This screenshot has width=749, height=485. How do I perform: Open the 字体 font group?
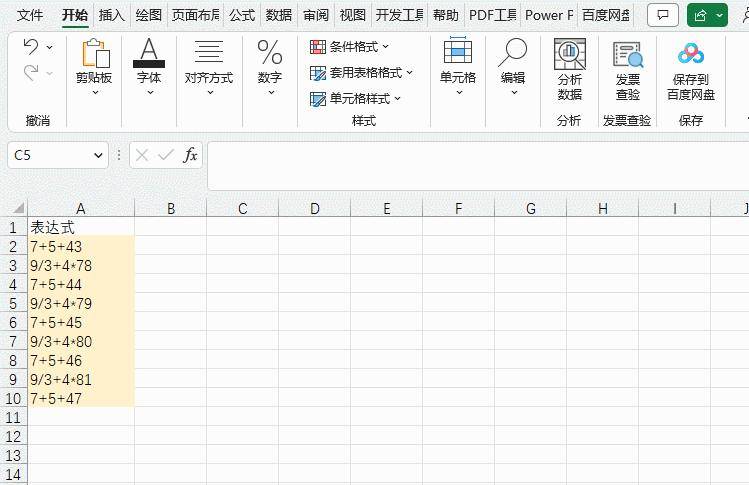point(149,67)
